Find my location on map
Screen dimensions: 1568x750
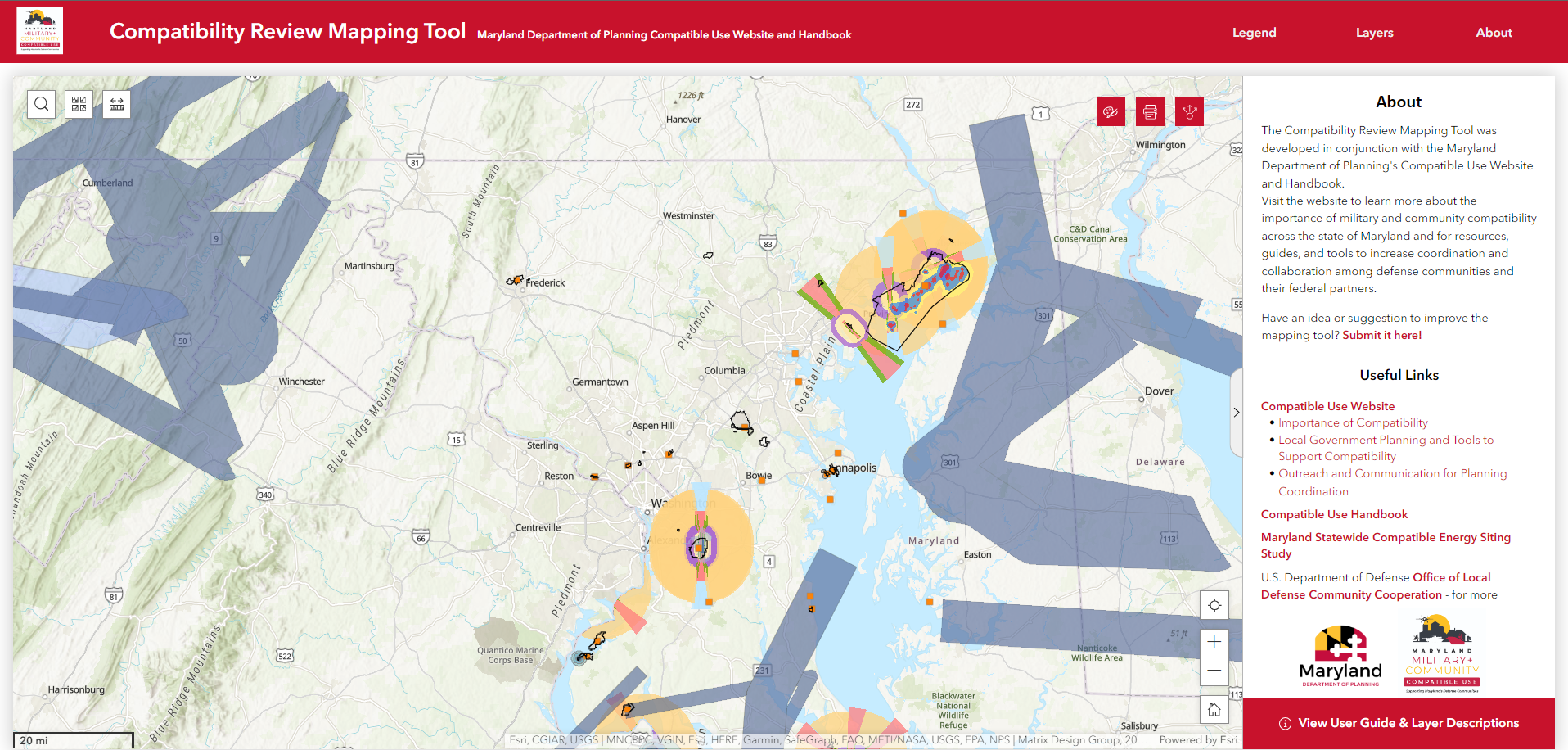[x=1214, y=605]
